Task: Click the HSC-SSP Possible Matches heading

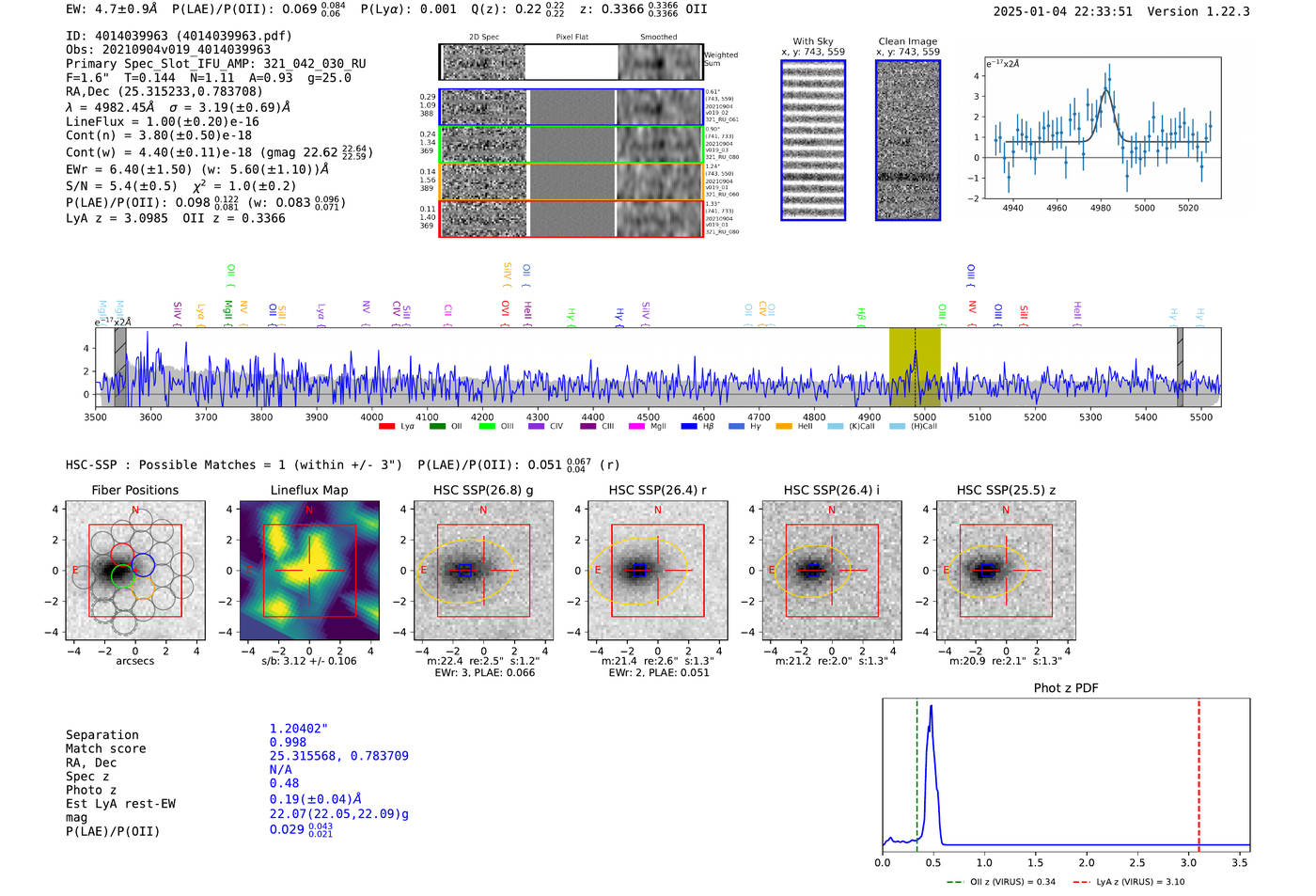Action: point(234,464)
